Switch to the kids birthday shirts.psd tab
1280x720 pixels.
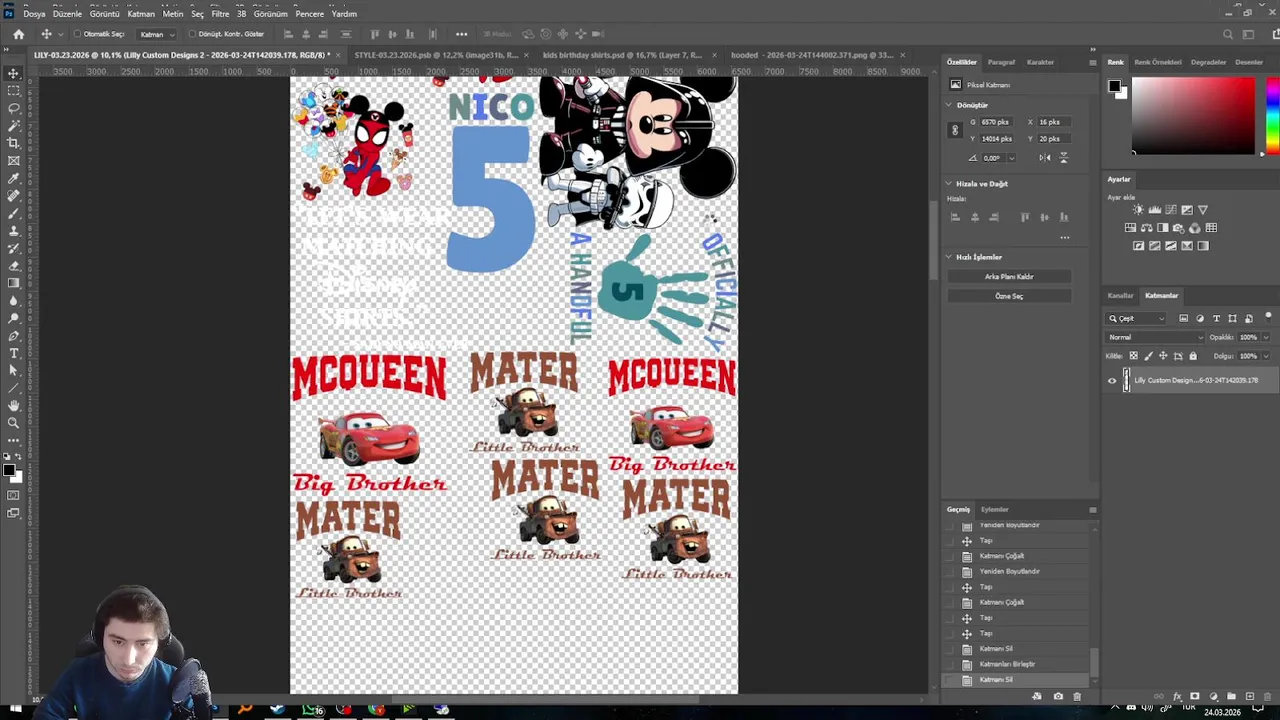622,55
